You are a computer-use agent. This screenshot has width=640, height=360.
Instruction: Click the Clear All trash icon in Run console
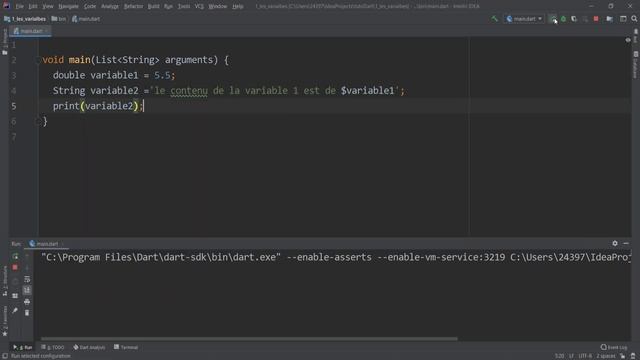[x=27, y=313]
